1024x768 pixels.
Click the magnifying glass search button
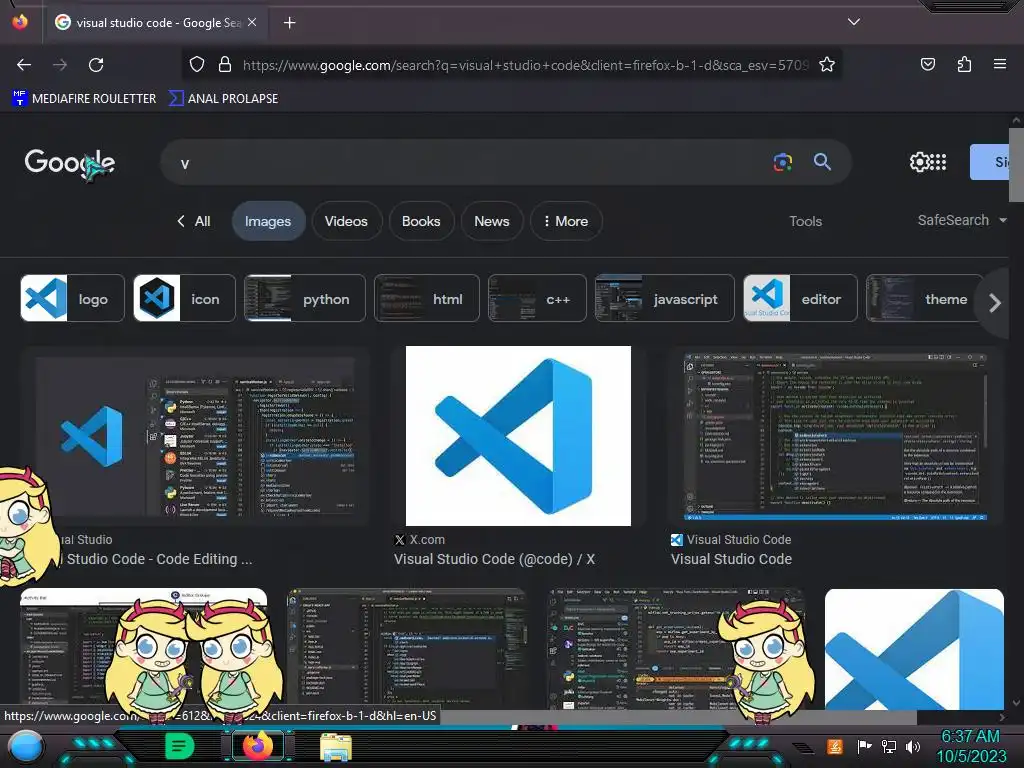822,162
